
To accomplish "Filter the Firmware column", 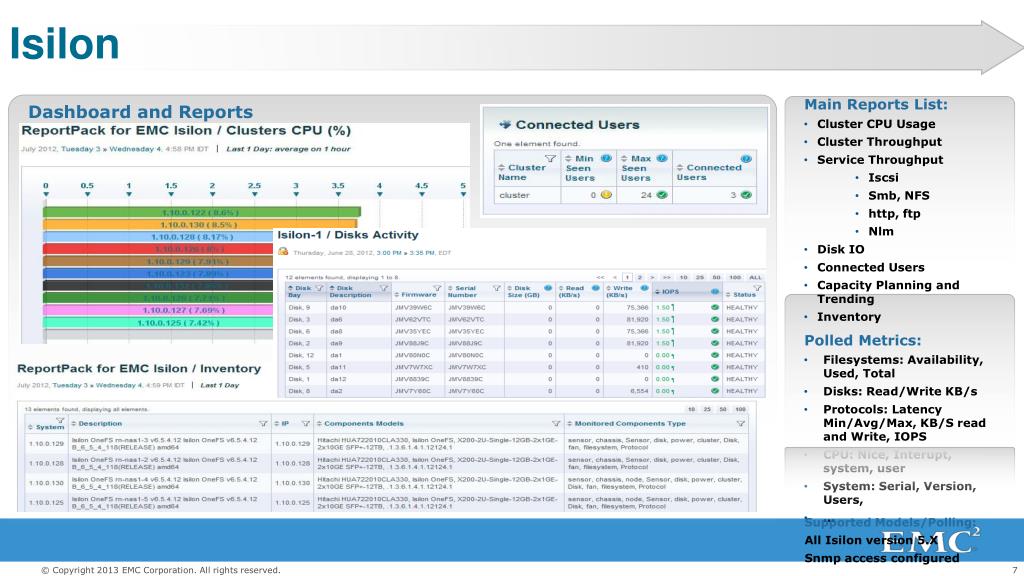I will pos(437,288).
